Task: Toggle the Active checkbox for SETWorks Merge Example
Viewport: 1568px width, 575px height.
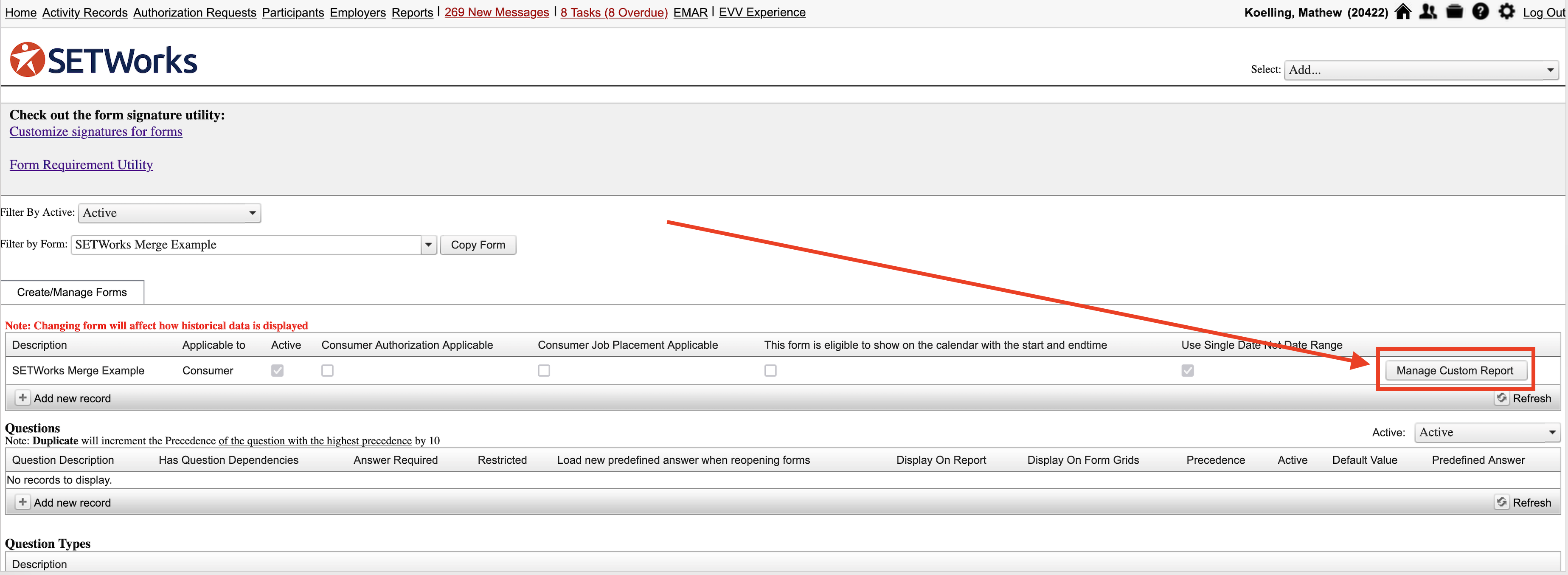Action: pyautogui.click(x=278, y=370)
